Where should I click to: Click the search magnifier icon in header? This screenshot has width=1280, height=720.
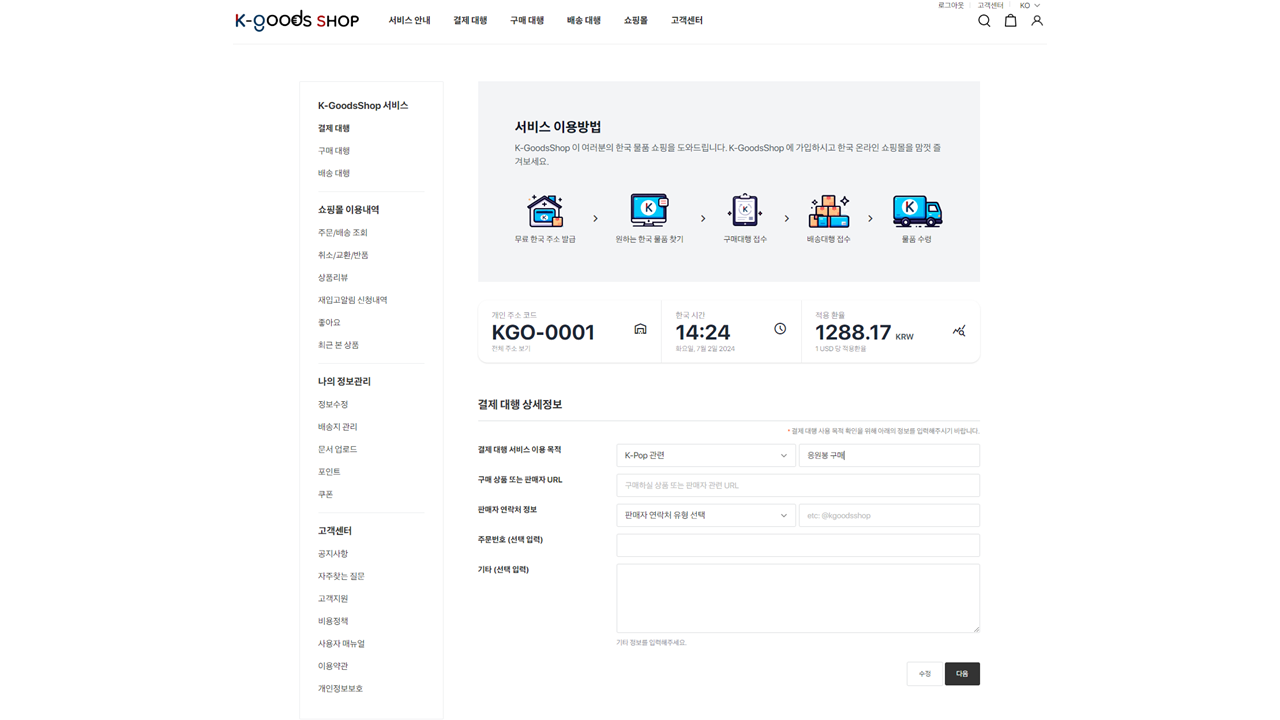(x=984, y=21)
